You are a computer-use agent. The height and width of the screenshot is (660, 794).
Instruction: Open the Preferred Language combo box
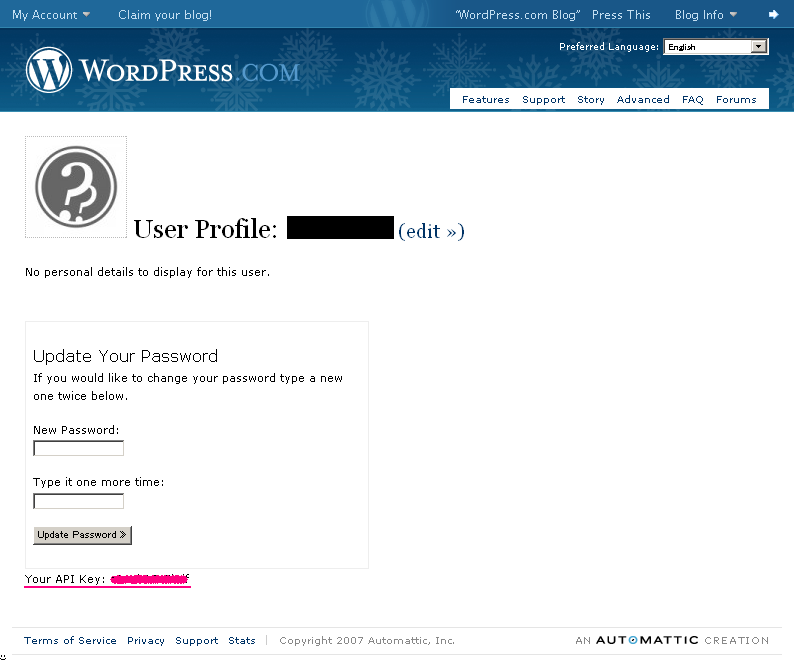(716, 47)
